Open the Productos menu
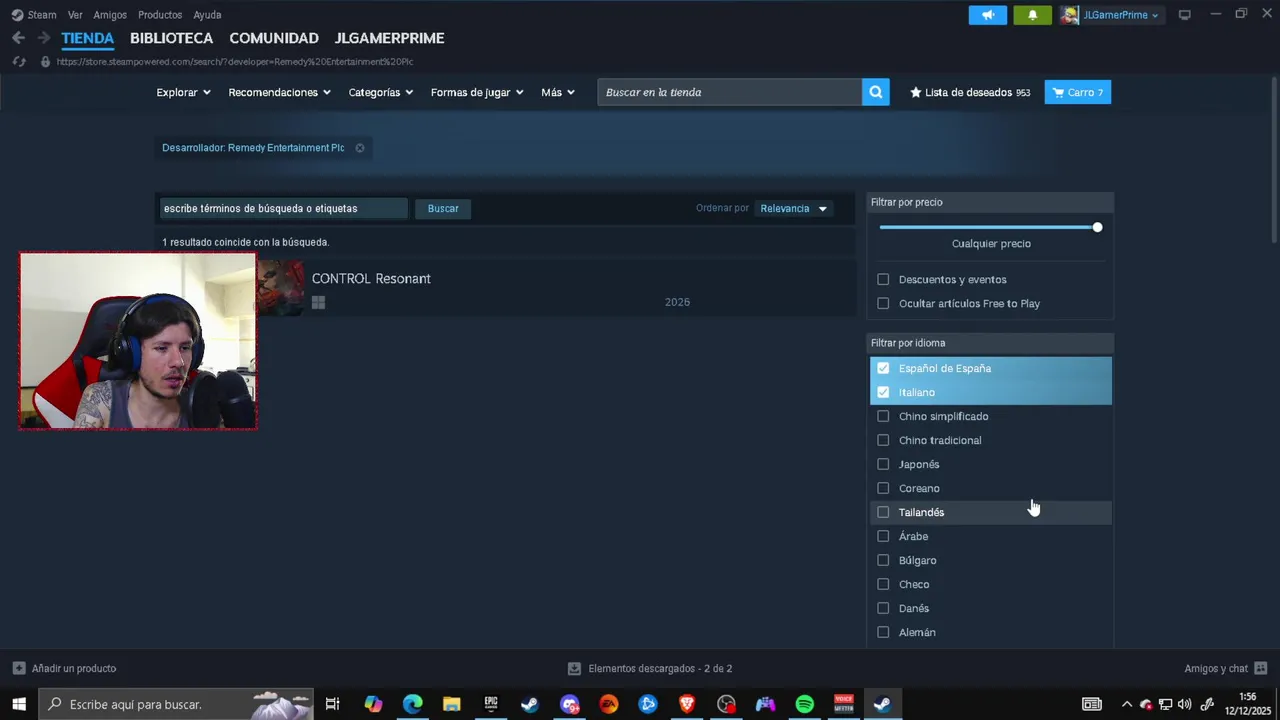The image size is (1280, 720). point(160,15)
